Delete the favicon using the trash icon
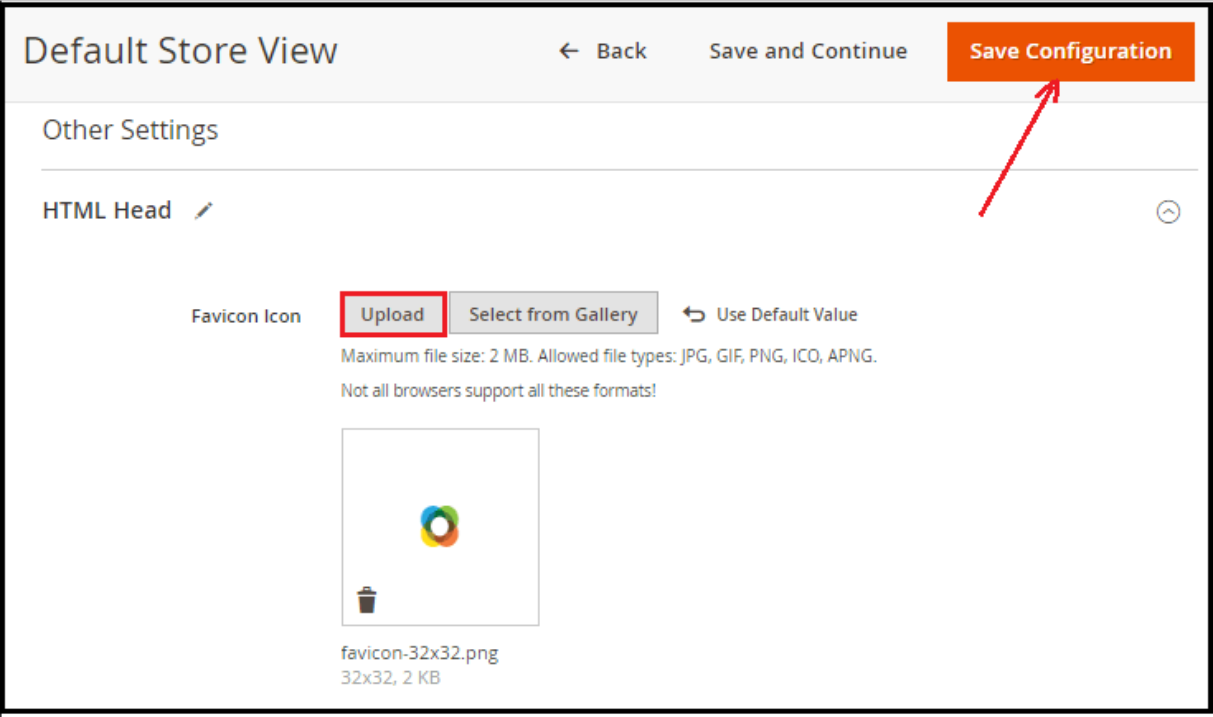This screenshot has height=717, width=1213. coord(367,600)
